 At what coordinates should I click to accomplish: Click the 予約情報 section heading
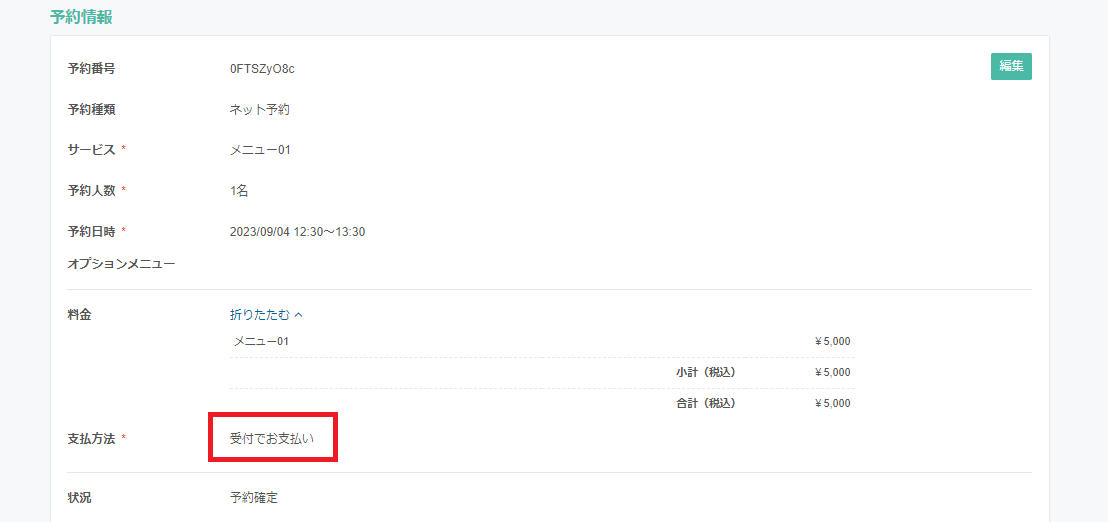pos(81,18)
